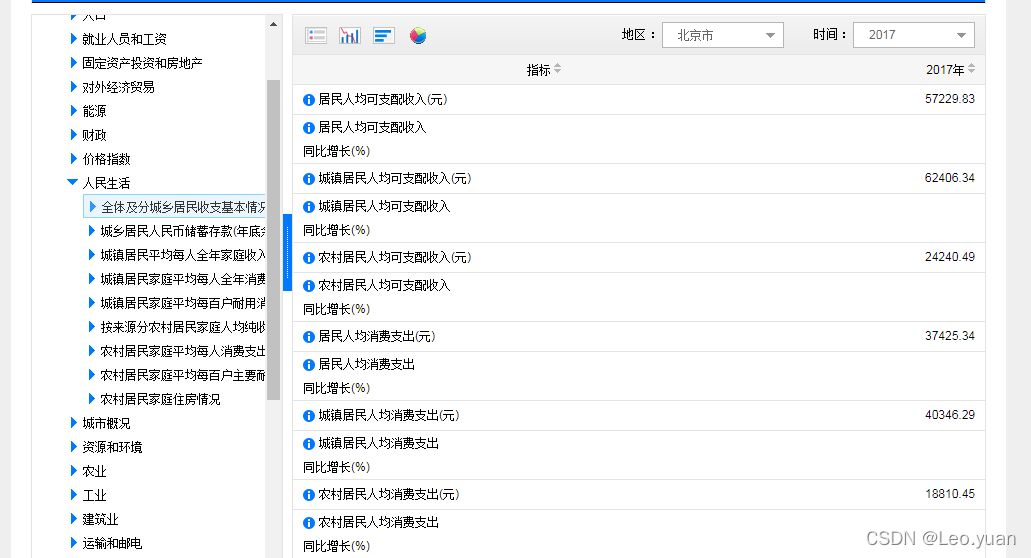Expand the 对外经济贸易 tree node
Viewport: 1031px width, 558px height.
74,87
